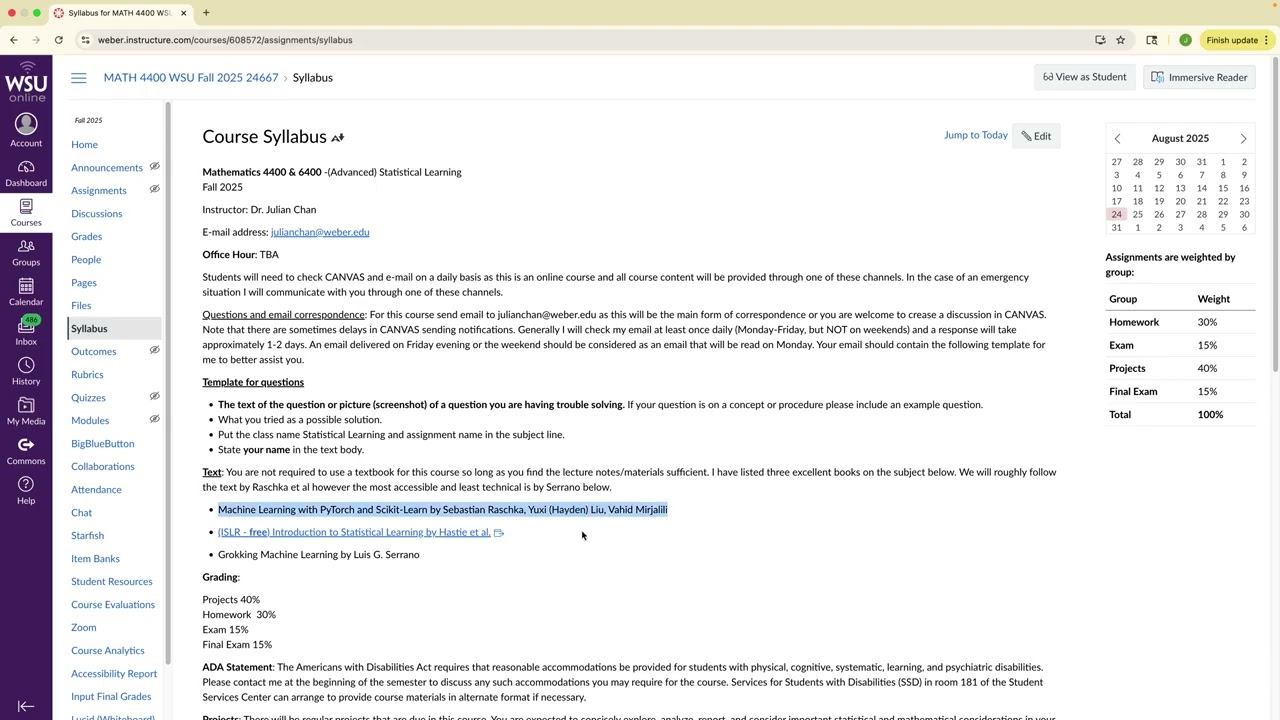
Task: Click hidden-eye icon next to Announcements
Action: tap(154, 167)
